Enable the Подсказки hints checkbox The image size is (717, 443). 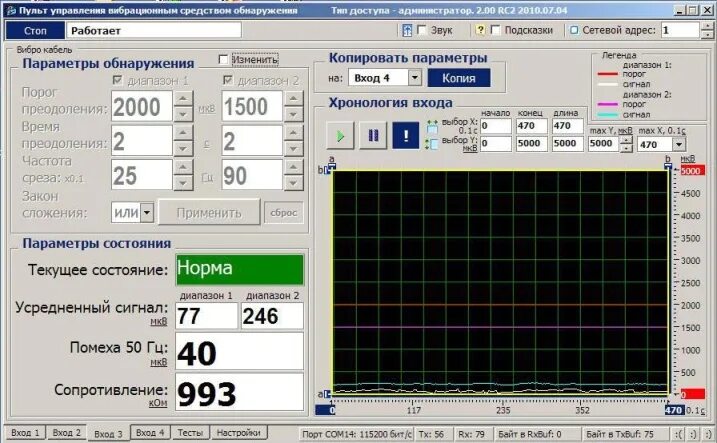(495, 30)
